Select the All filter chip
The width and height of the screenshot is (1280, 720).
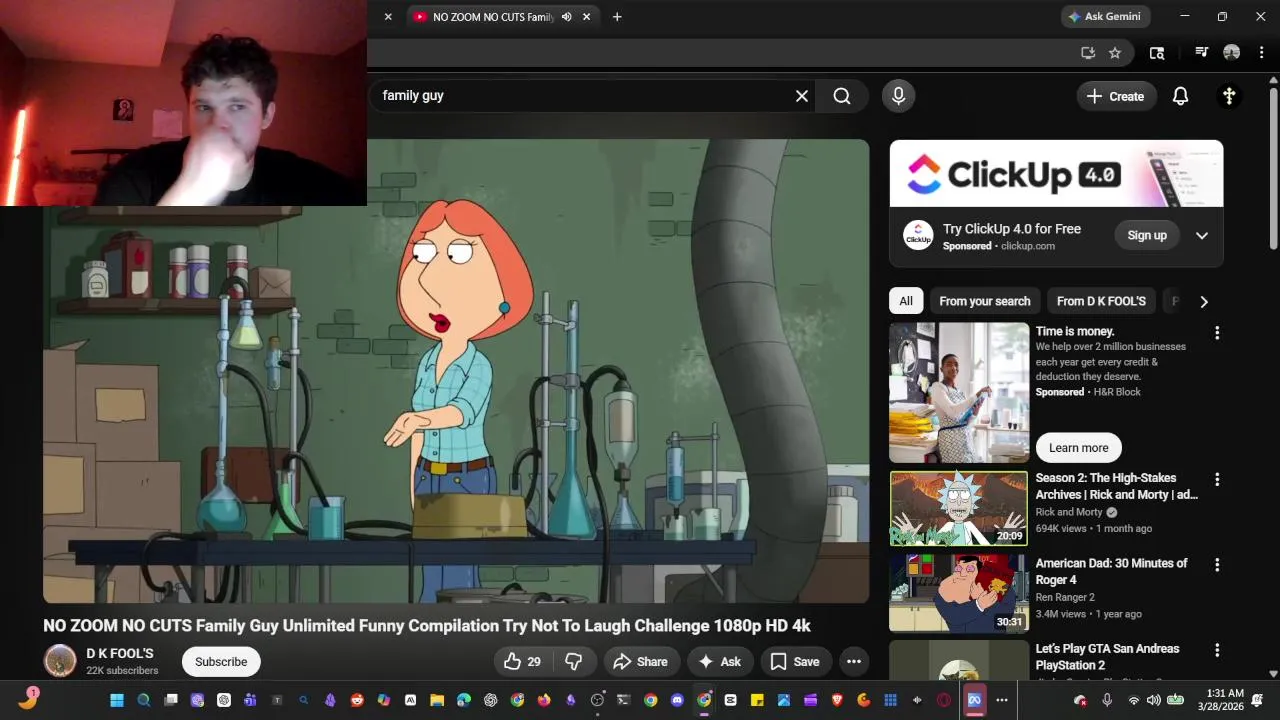click(x=906, y=301)
